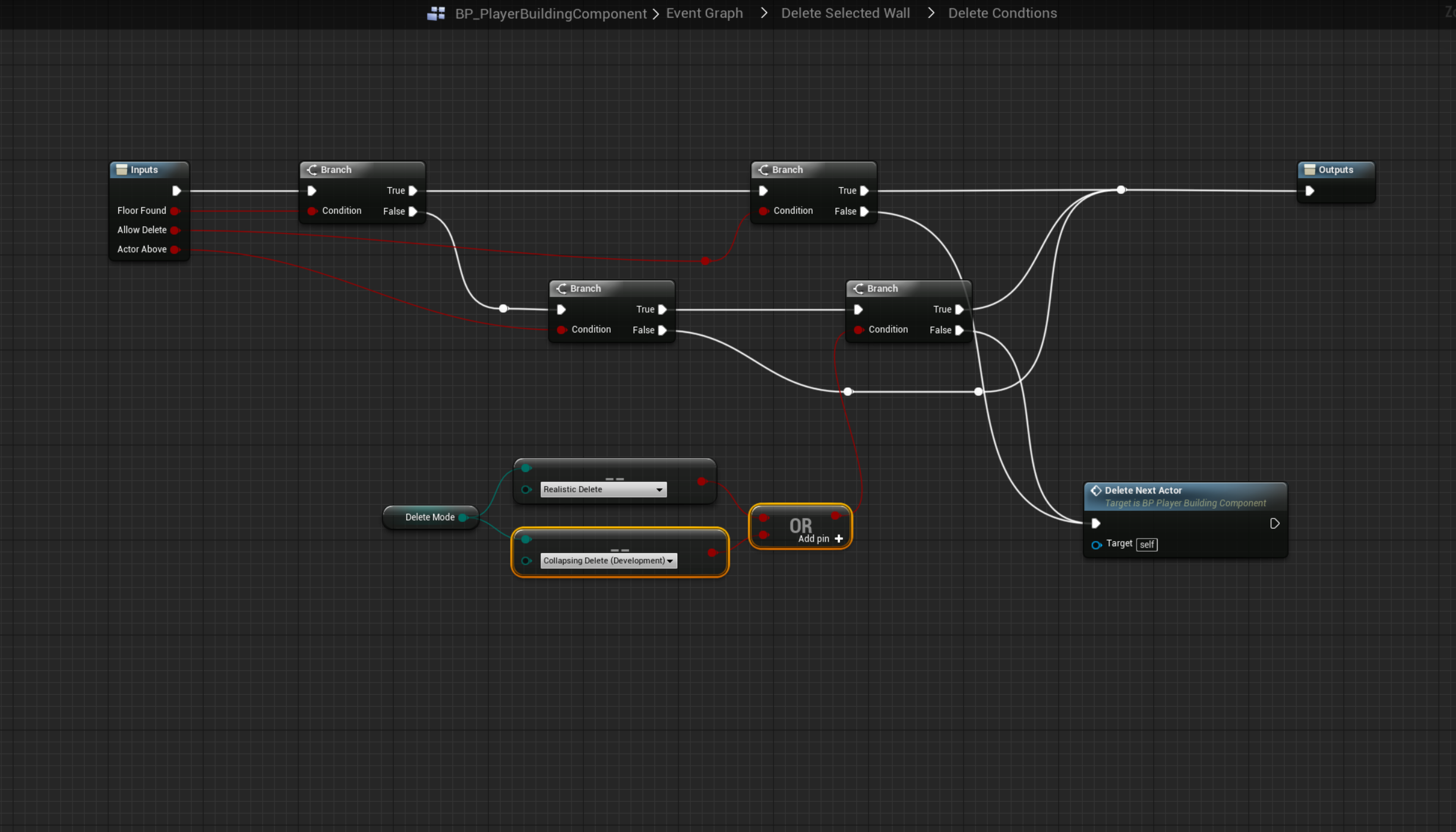
Task: Navigate to Delete Selected Wall breadcrumb
Action: pos(845,13)
